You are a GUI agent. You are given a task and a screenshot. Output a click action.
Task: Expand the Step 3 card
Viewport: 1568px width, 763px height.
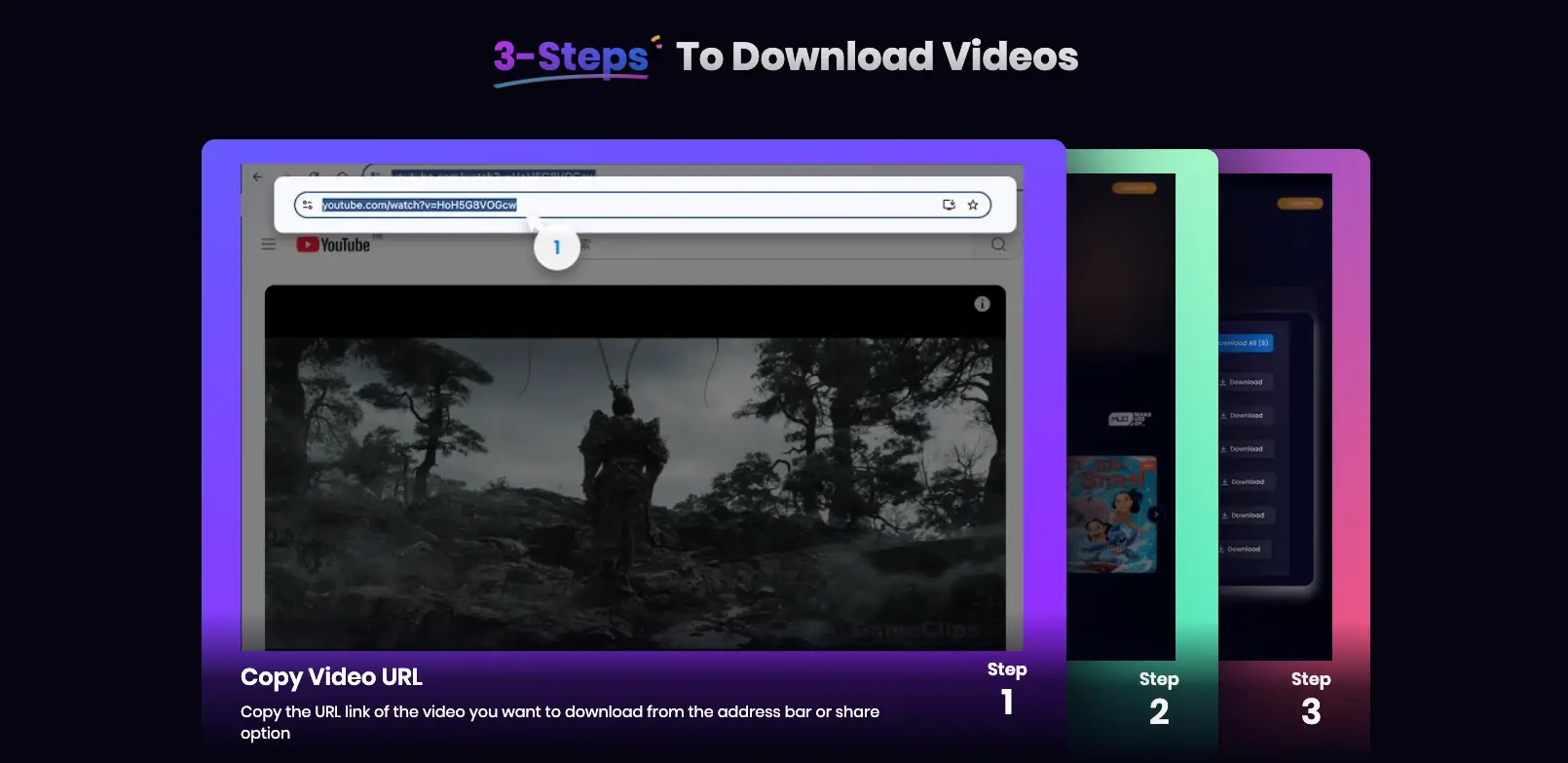(1310, 699)
